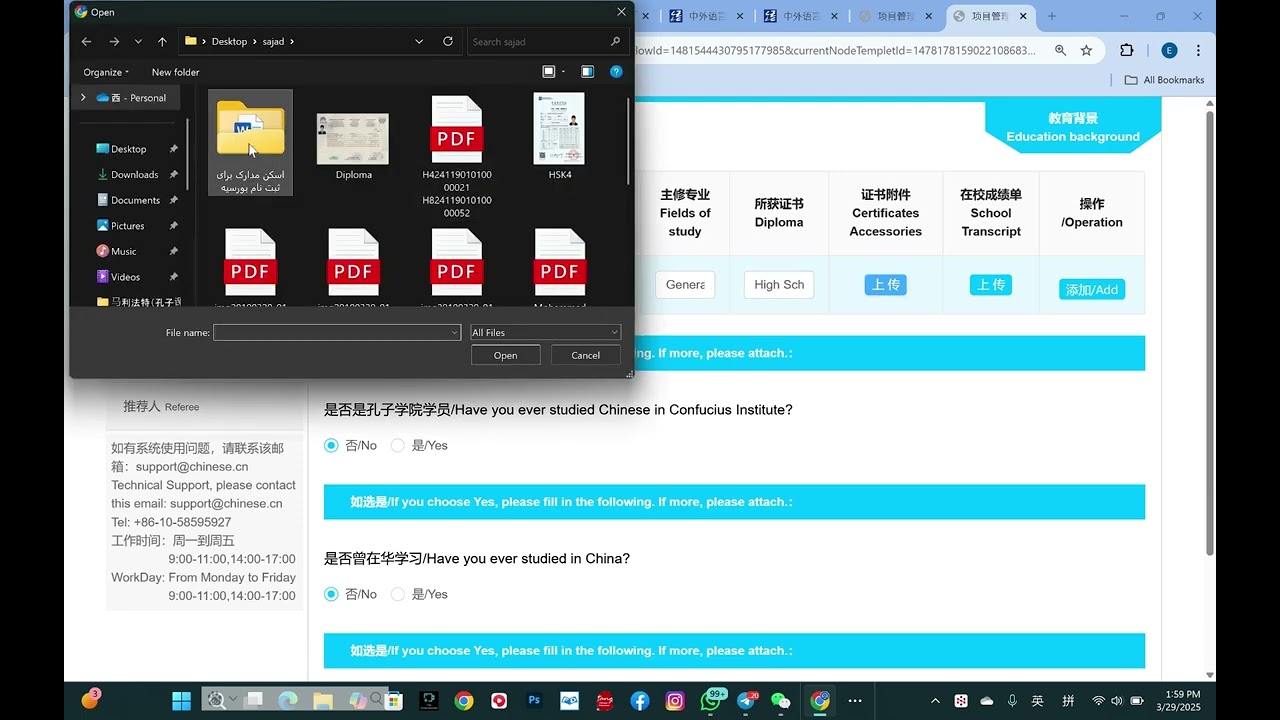Open Instagram from the taskbar
The height and width of the screenshot is (720, 1280).
tap(675, 701)
